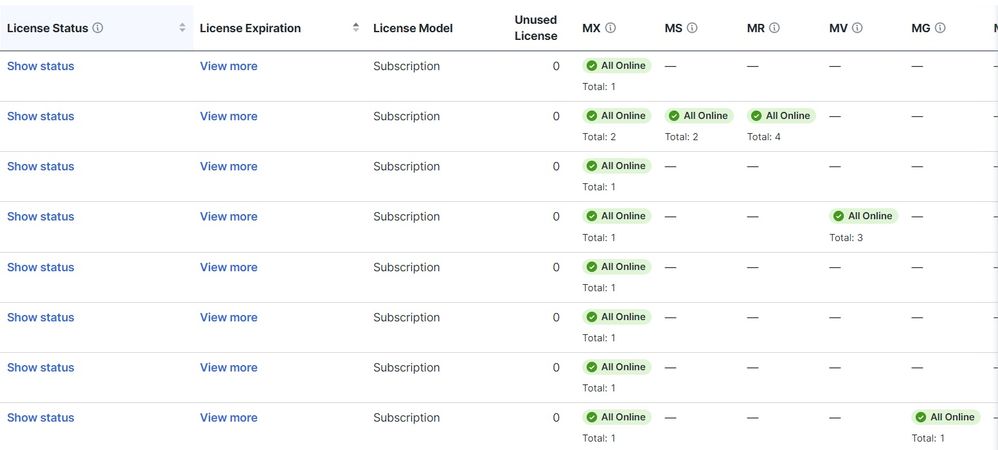Click the License Model column header
The width and height of the screenshot is (998, 450).
[413, 28]
